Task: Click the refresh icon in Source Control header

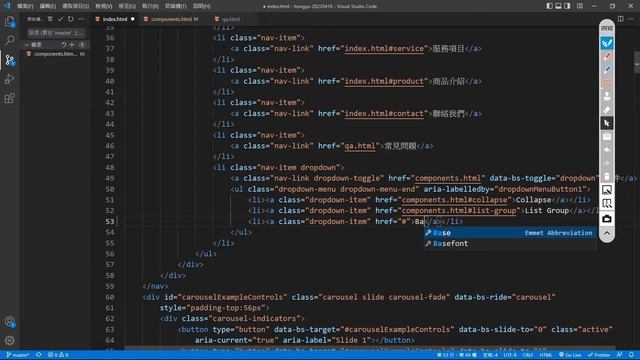Action: pos(71,19)
